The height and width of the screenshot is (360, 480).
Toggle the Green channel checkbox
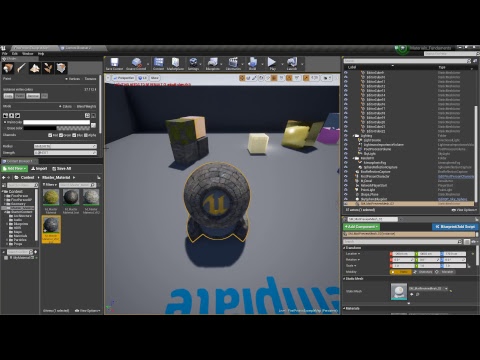(61, 135)
